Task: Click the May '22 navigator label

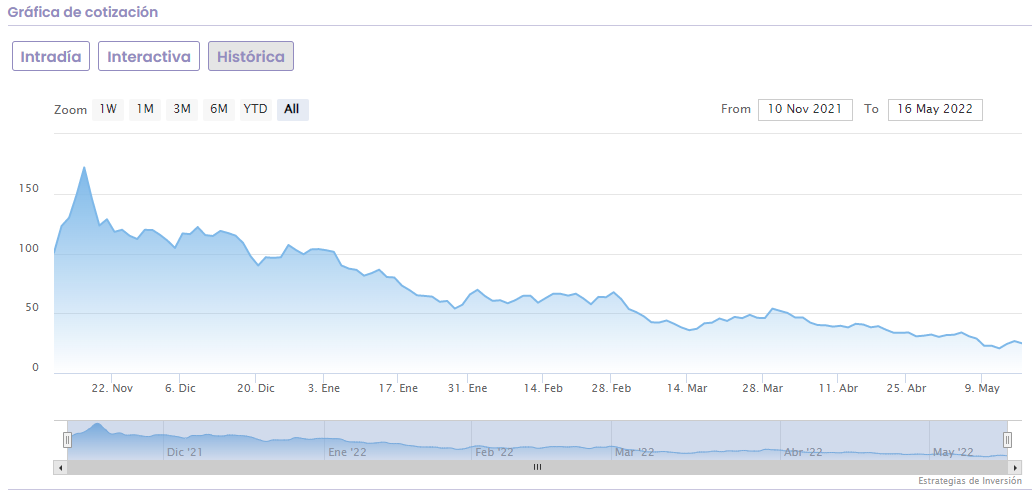Action: click(953, 452)
